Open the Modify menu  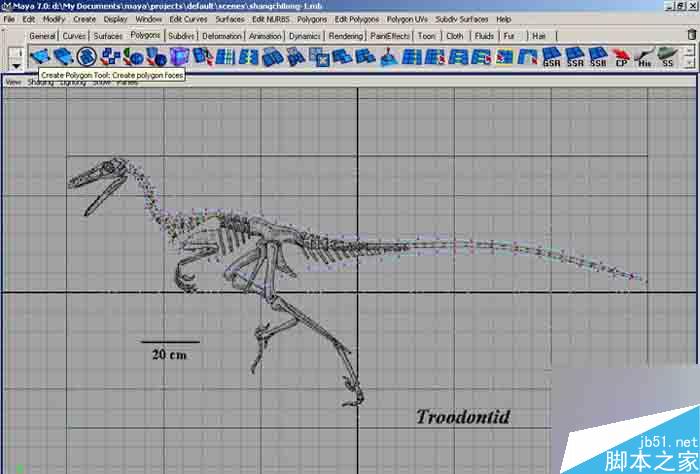[54, 19]
